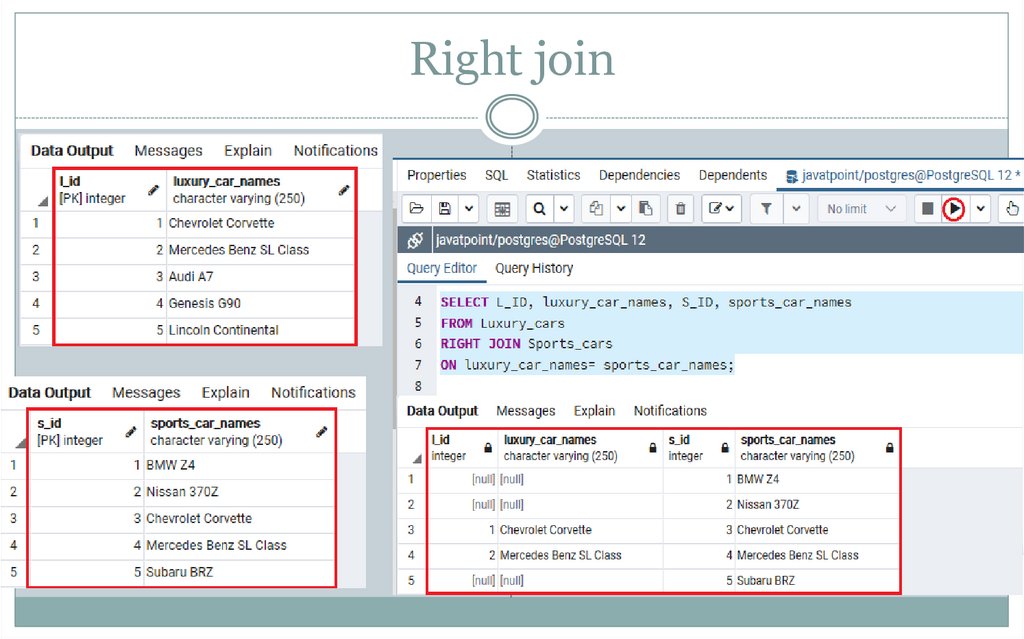Viewport: 1024px width, 639px height.
Task: Expand the Edit pencil dropdown
Action: 721,209
